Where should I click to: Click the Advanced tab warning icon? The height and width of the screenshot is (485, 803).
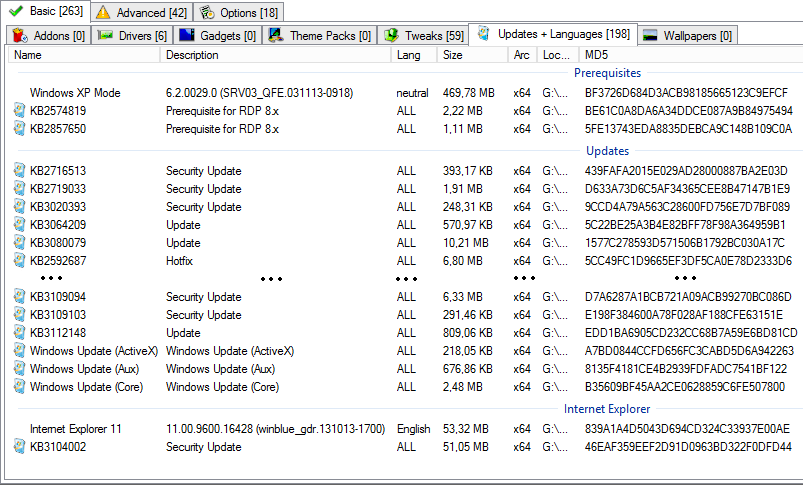click(103, 13)
